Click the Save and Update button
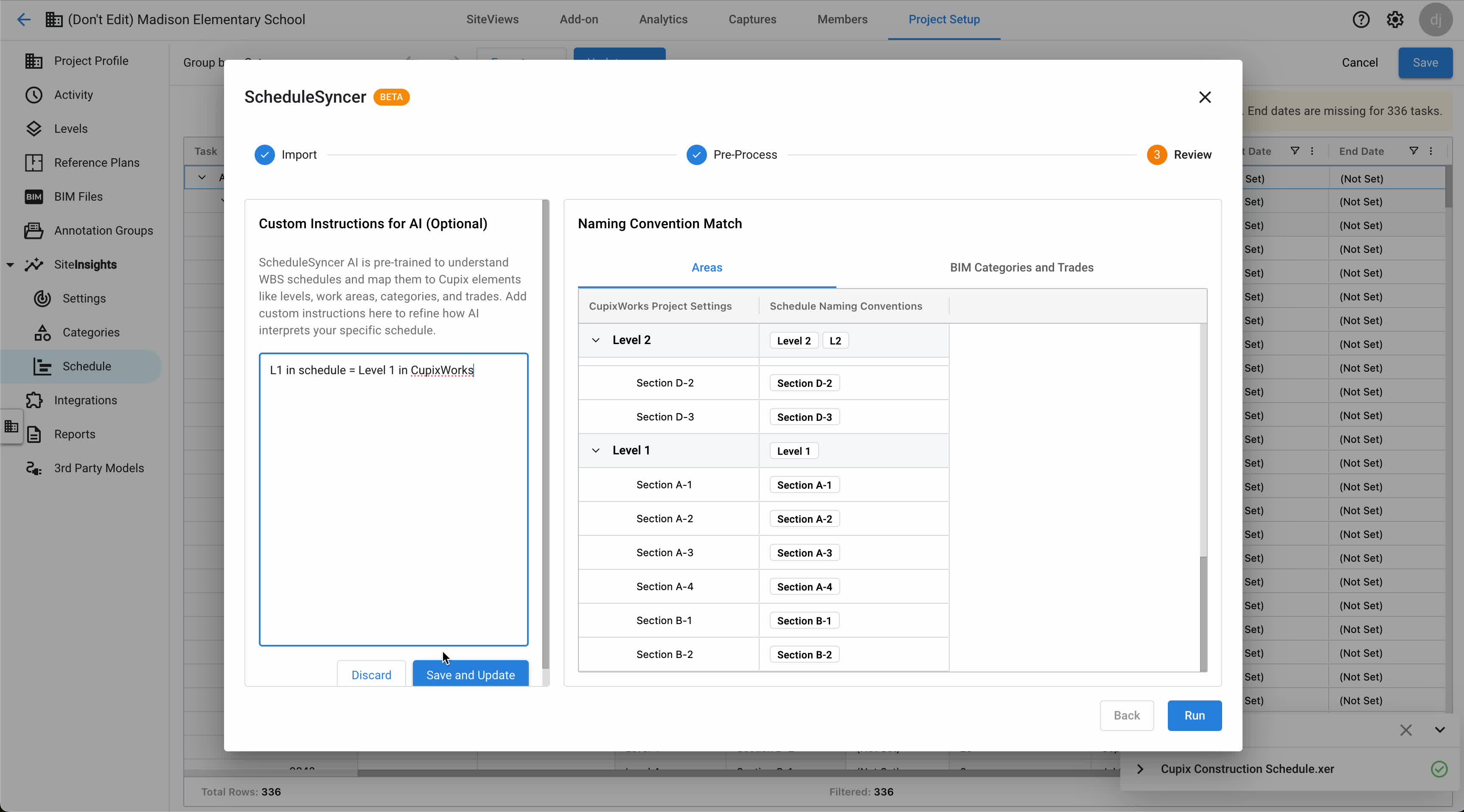The image size is (1464, 812). pos(471,674)
